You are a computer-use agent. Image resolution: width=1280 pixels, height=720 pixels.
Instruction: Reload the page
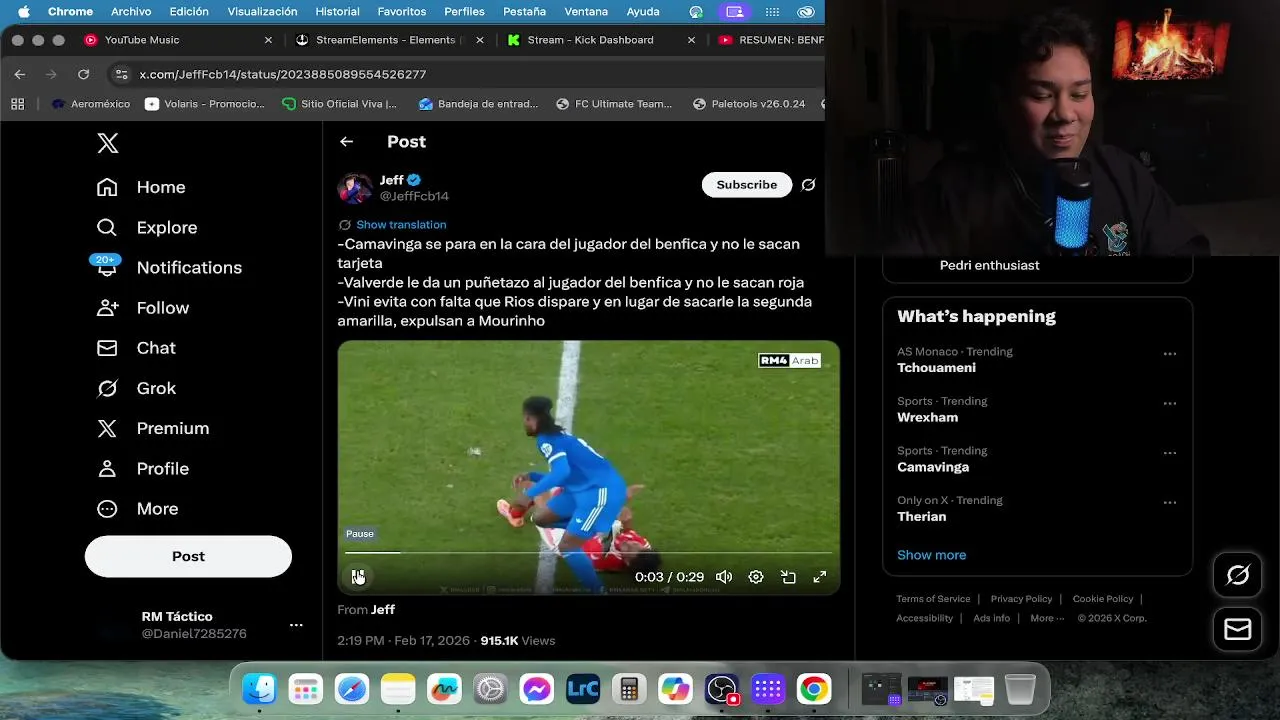[x=84, y=74]
